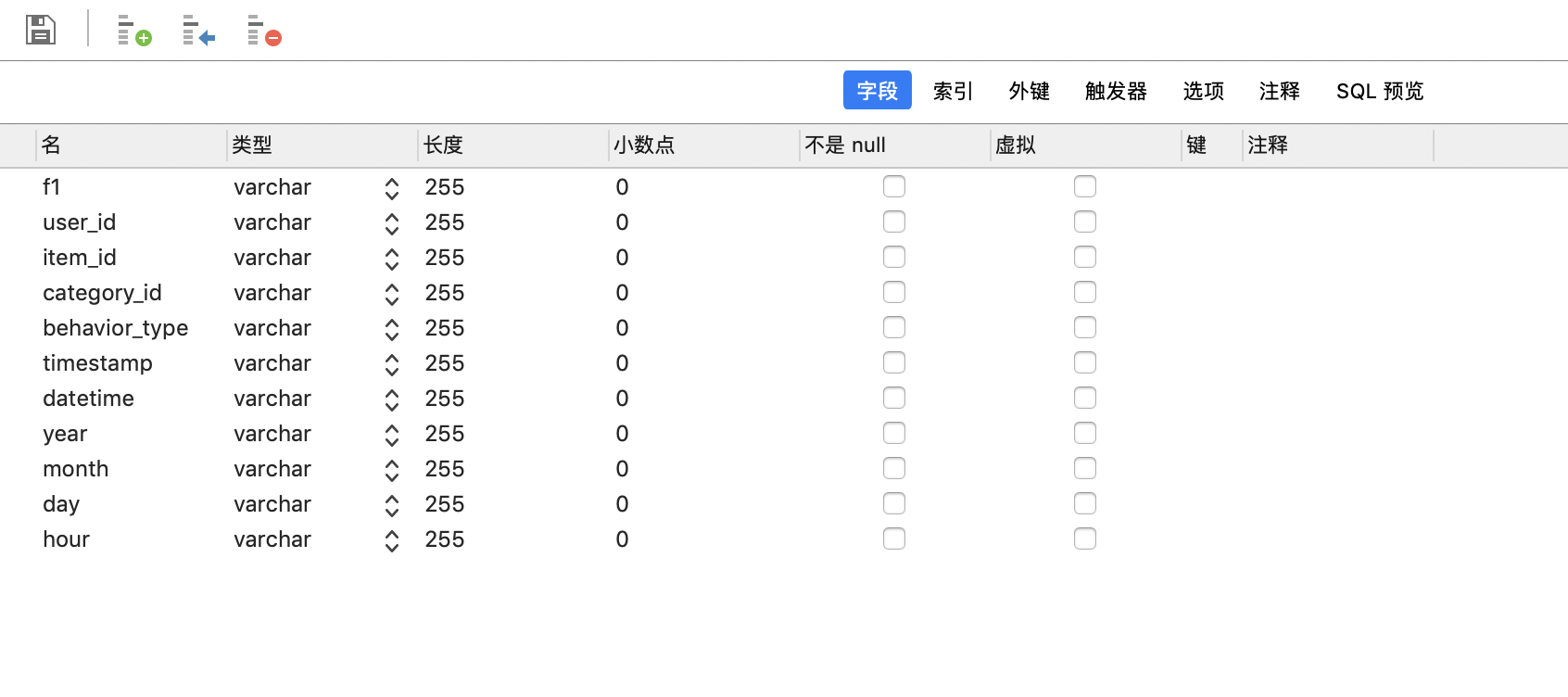Select the category_id field name
The width and height of the screenshot is (1568, 697).
(102, 294)
